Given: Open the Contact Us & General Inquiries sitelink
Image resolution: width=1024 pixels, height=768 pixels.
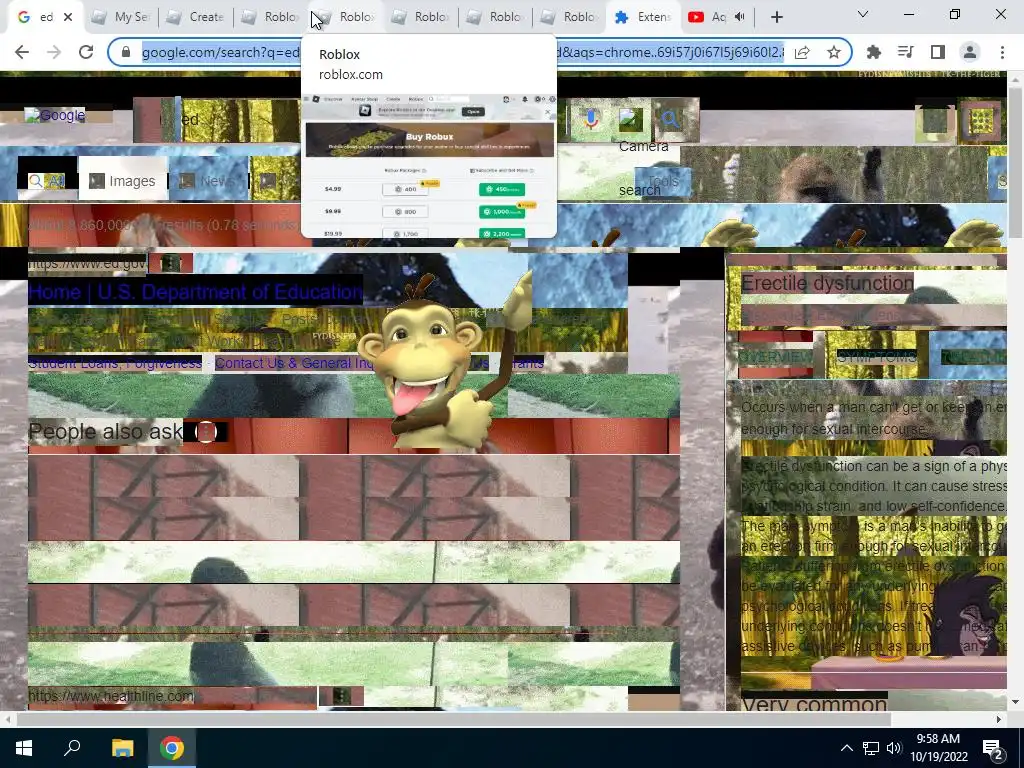Looking at the screenshot, I should coord(297,363).
